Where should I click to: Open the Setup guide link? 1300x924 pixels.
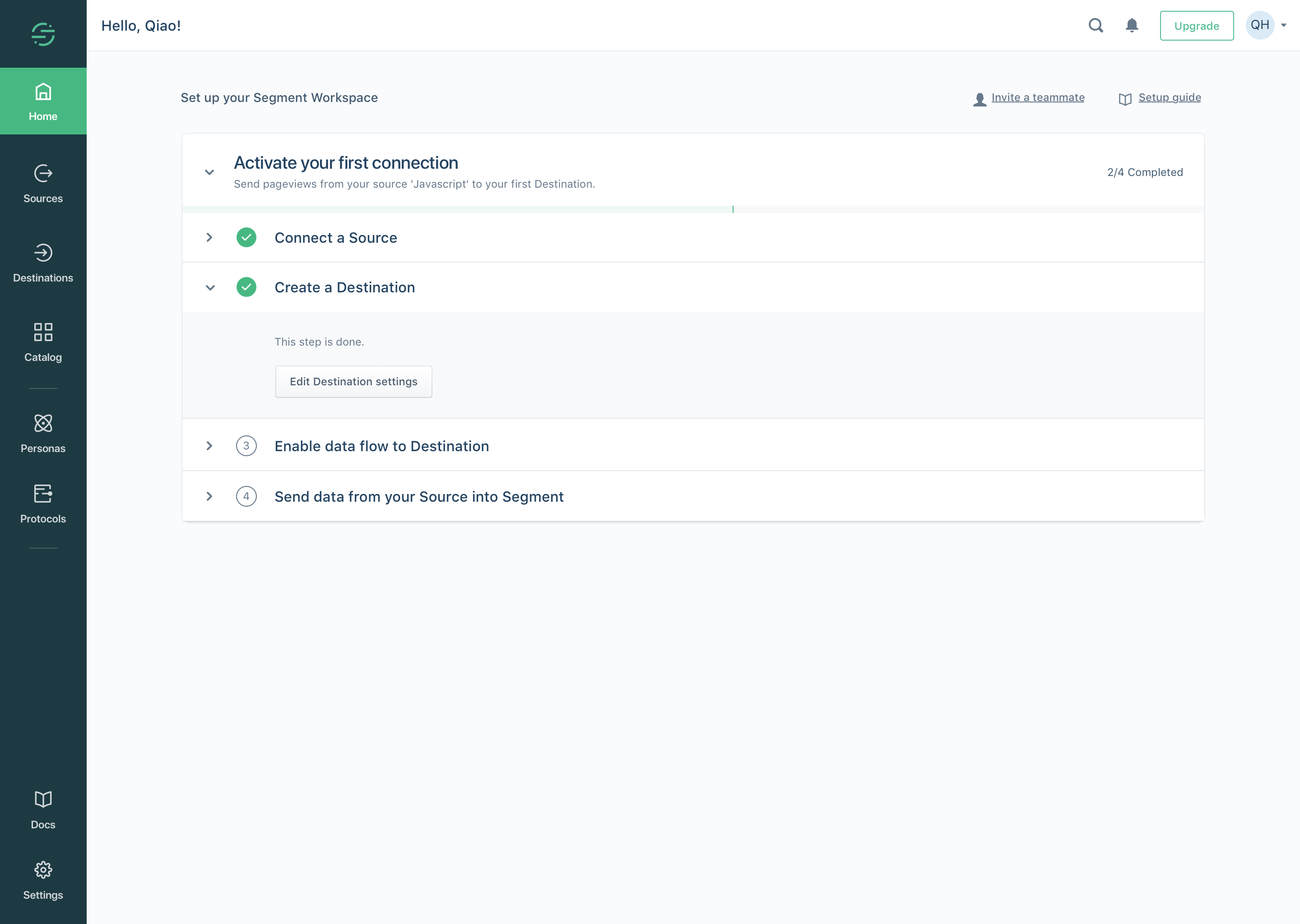tap(1170, 97)
